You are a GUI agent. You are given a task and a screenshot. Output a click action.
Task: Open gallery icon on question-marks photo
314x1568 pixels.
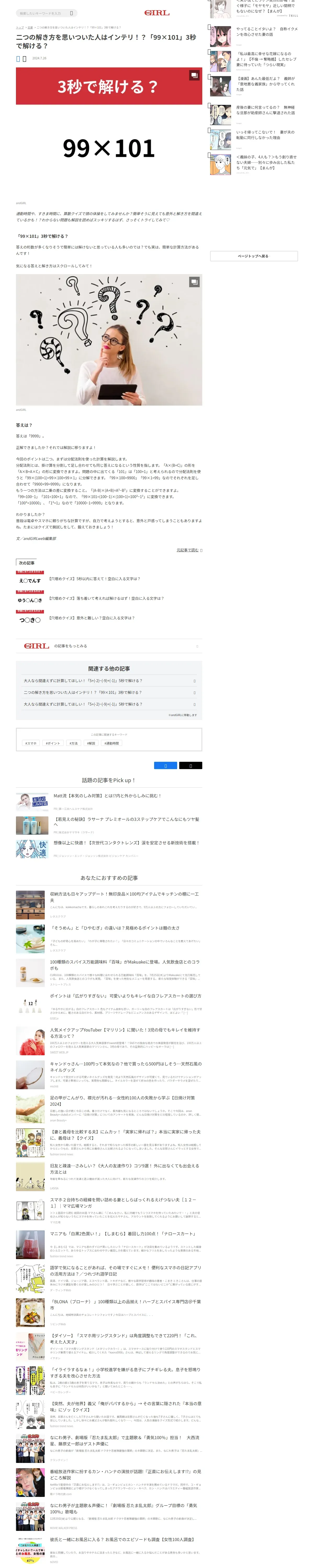click(x=194, y=282)
